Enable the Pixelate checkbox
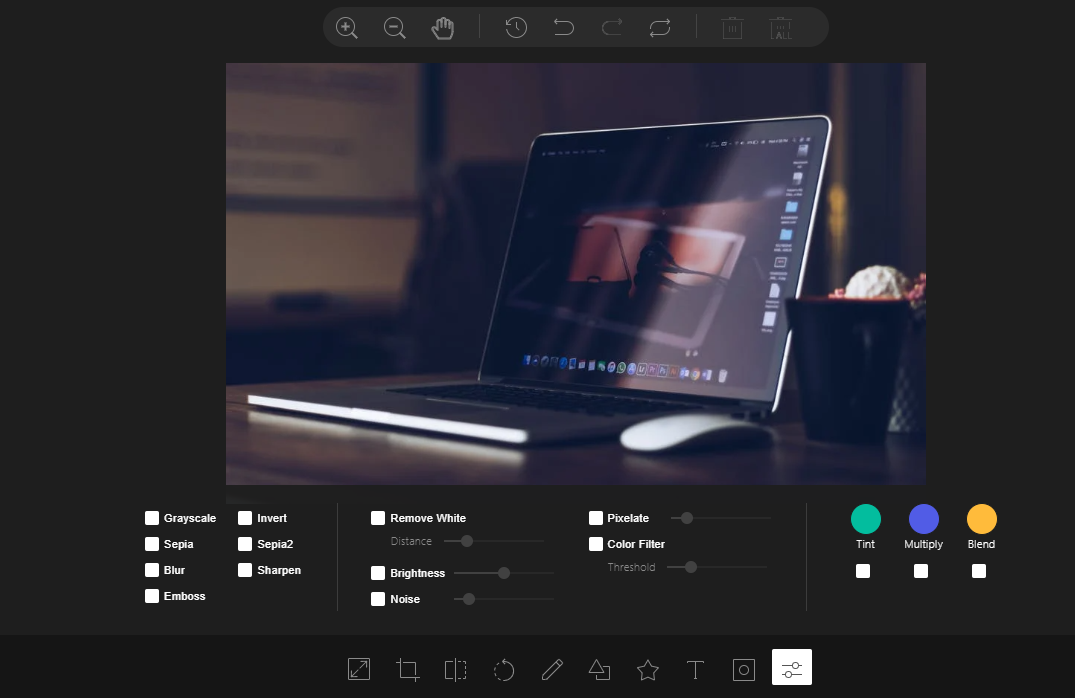1075x698 pixels. 596,518
